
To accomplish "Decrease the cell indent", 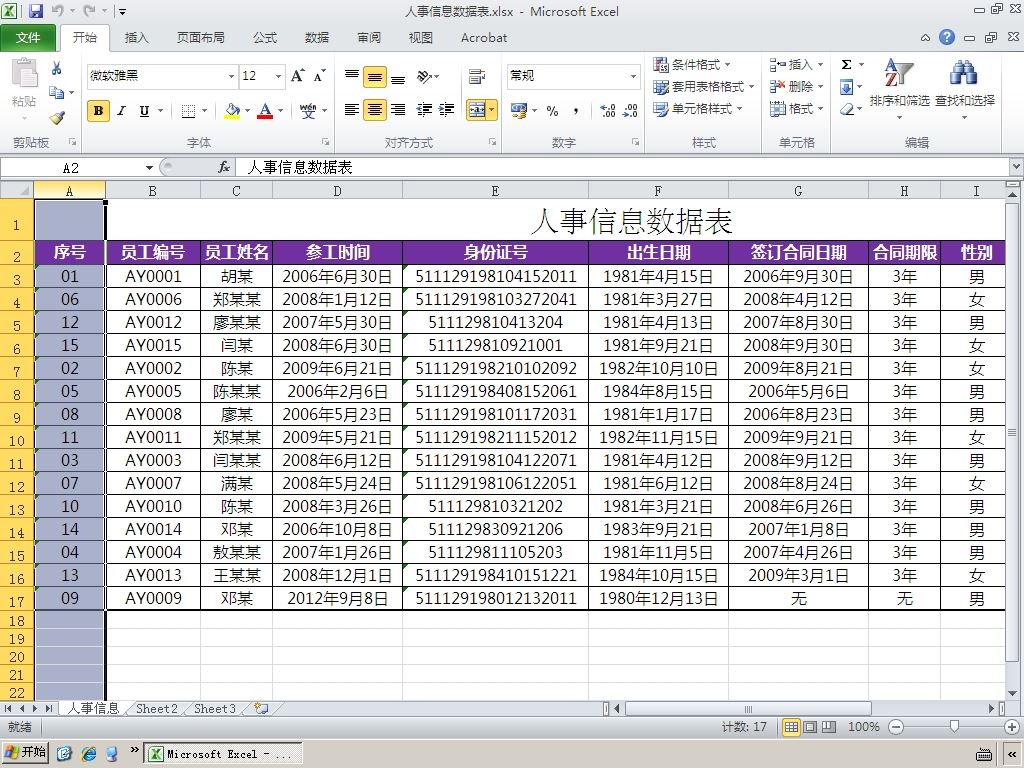I will pos(424,110).
